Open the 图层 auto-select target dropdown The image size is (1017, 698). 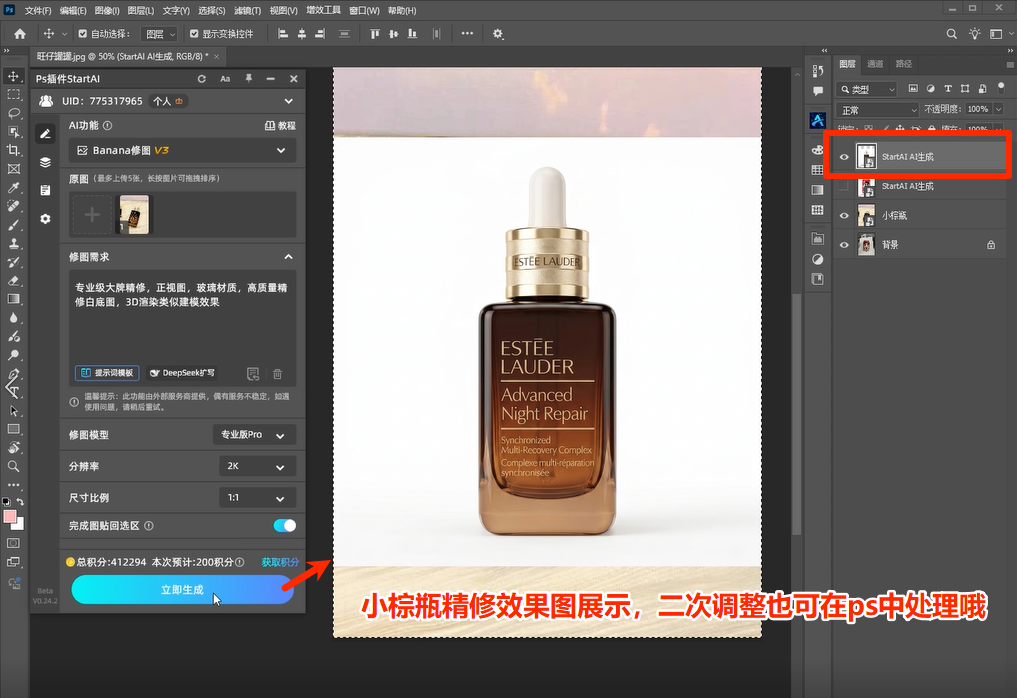click(159, 34)
